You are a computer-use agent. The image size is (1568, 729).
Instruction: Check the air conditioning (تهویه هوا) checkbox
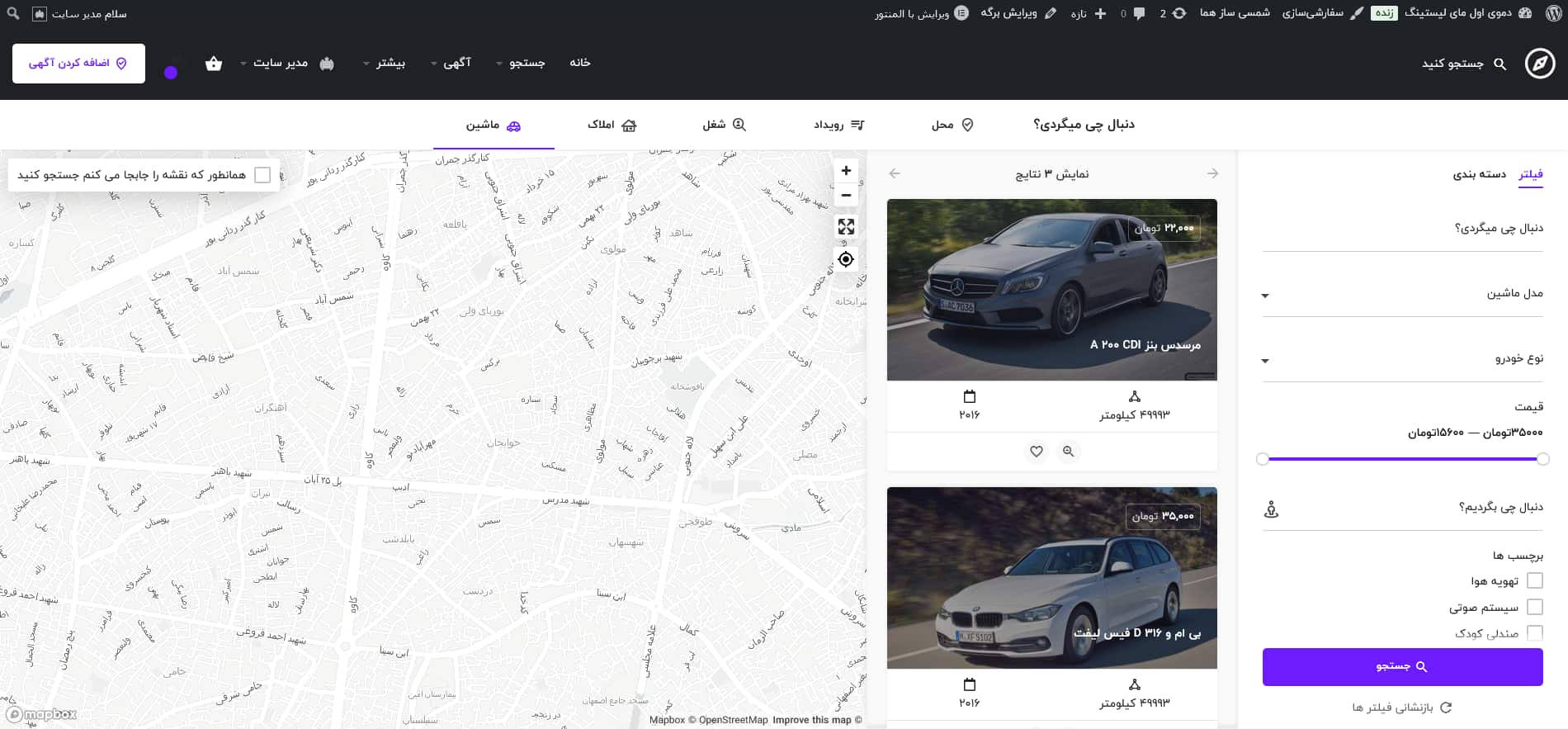(1535, 581)
